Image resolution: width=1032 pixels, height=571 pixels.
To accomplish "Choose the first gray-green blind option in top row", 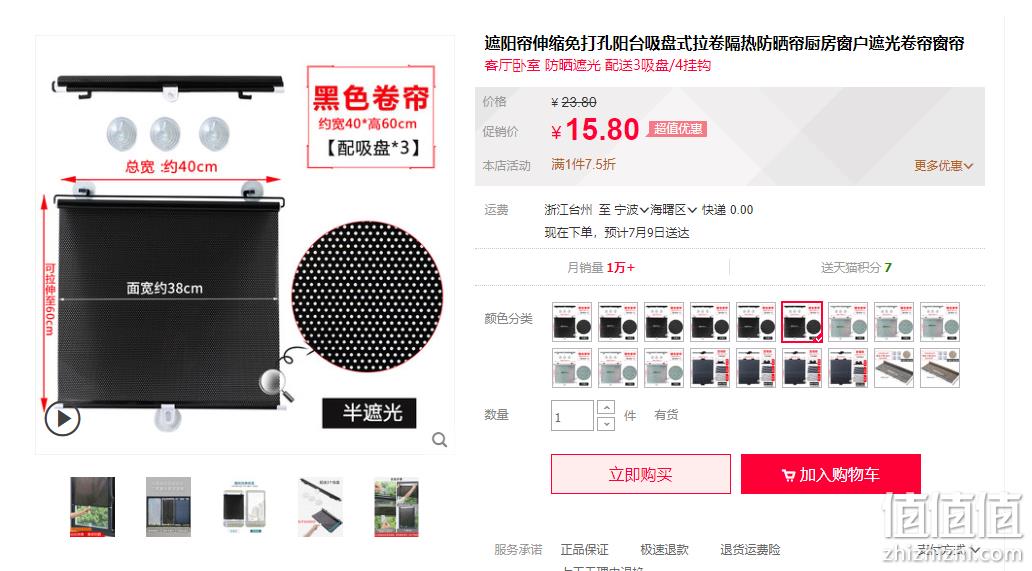I will pyautogui.click(x=848, y=322).
